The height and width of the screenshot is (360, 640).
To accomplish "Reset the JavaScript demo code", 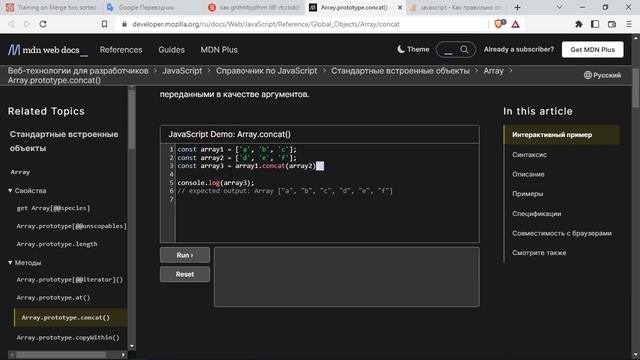I will 185,274.
